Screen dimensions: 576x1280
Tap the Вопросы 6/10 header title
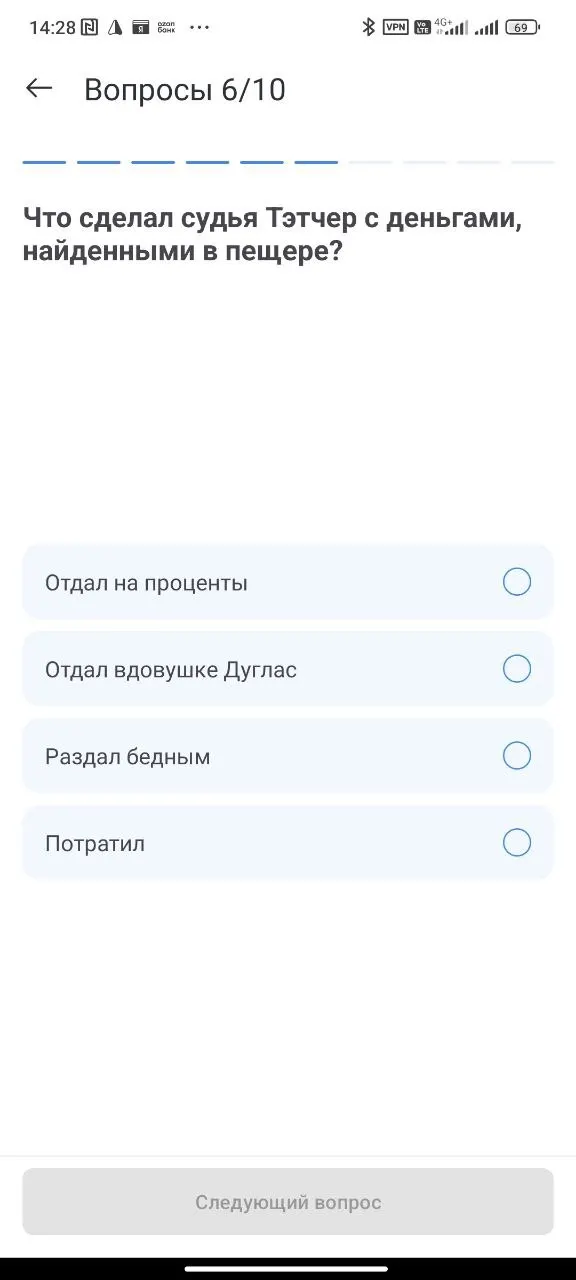pos(185,90)
